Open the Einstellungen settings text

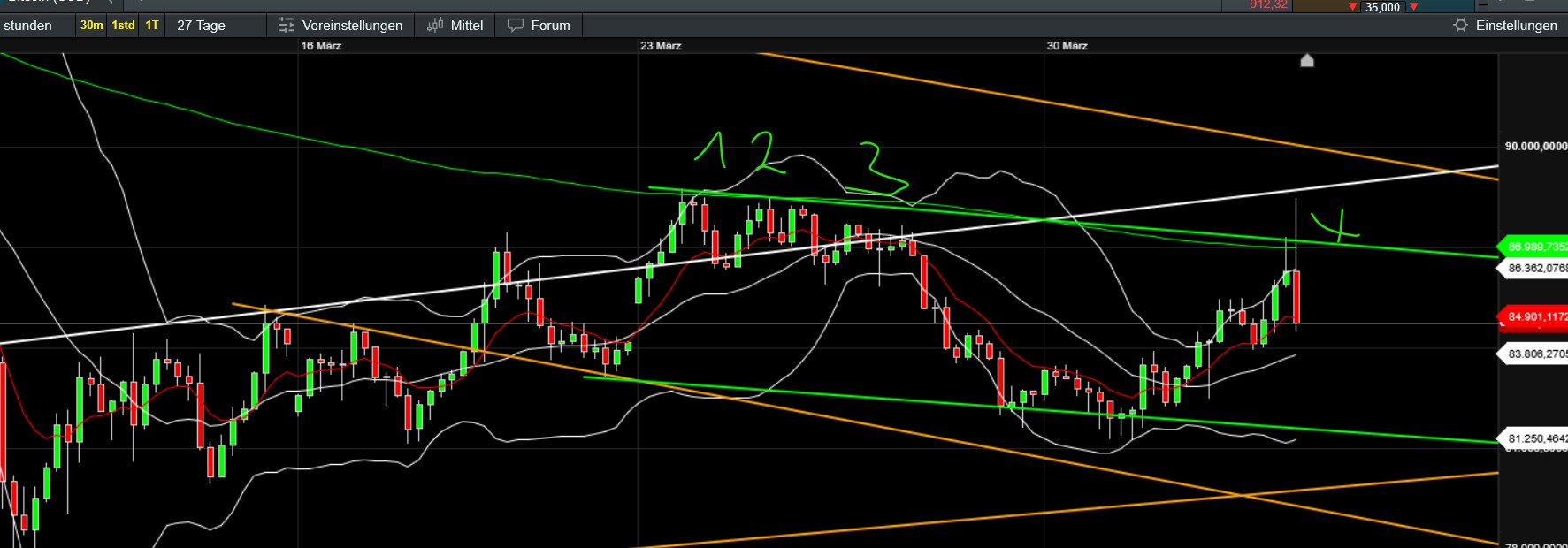[1516, 26]
